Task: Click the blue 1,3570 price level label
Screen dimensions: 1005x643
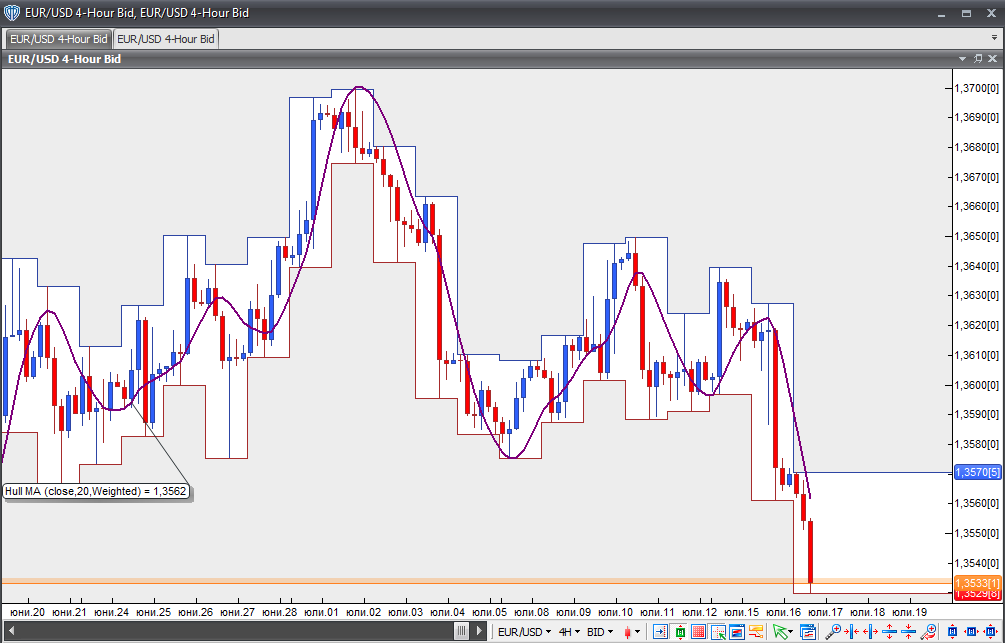Action: point(975,472)
